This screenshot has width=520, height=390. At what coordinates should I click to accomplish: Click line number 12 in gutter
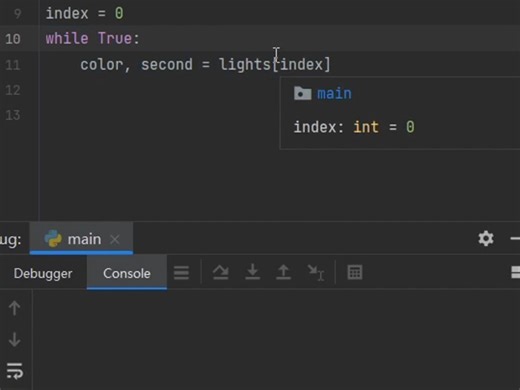point(13,90)
